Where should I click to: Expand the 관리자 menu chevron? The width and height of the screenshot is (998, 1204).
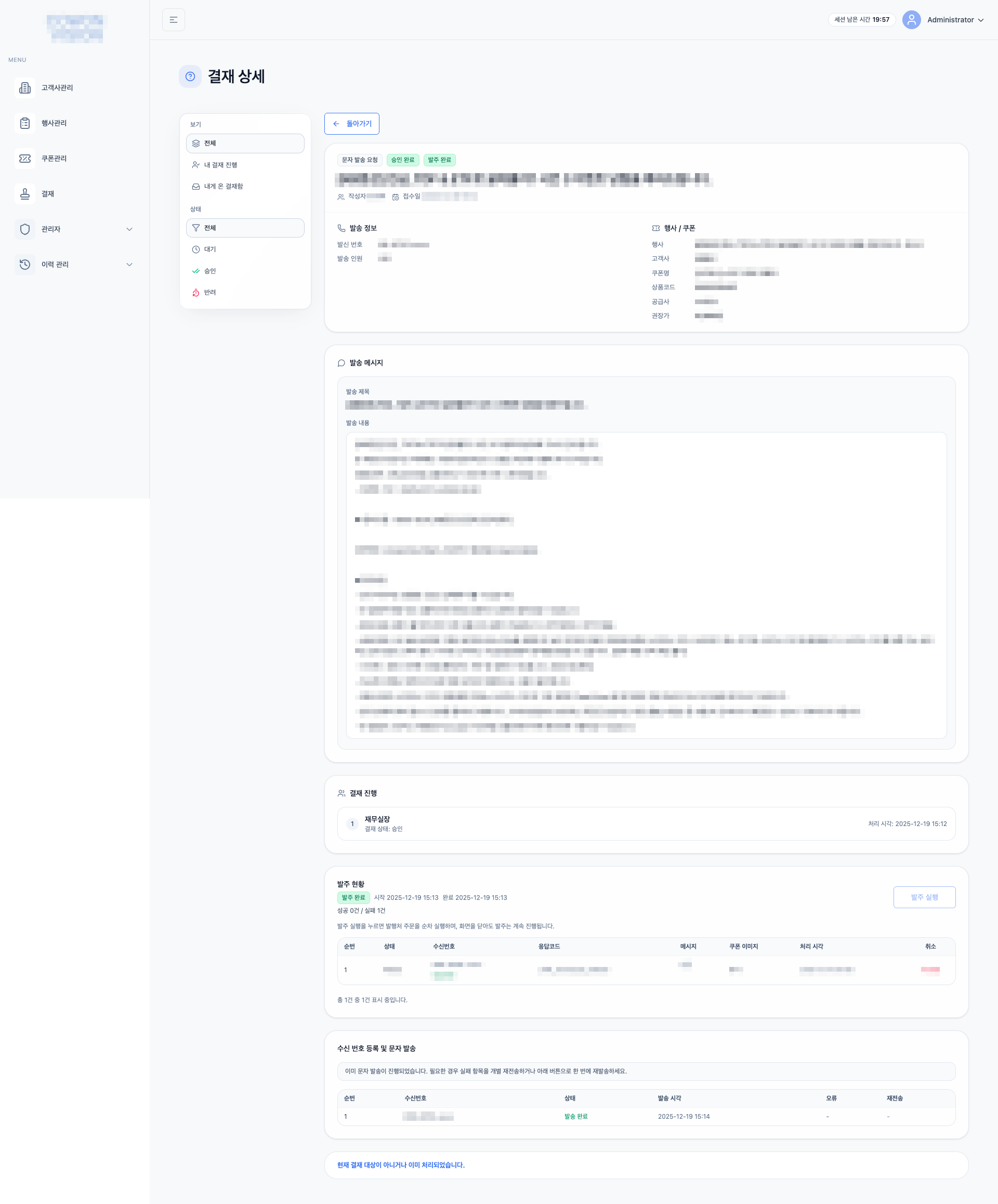[x=129, y=229]
